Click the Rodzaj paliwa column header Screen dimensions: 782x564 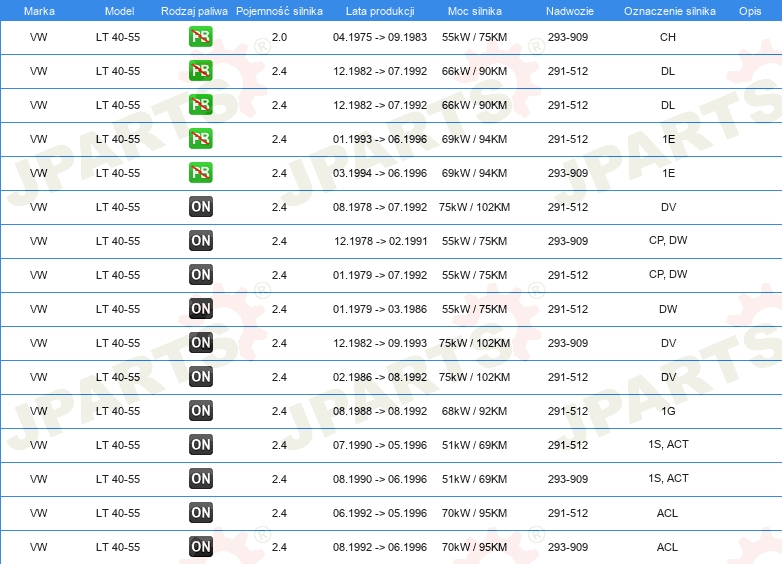coord(194,11)
